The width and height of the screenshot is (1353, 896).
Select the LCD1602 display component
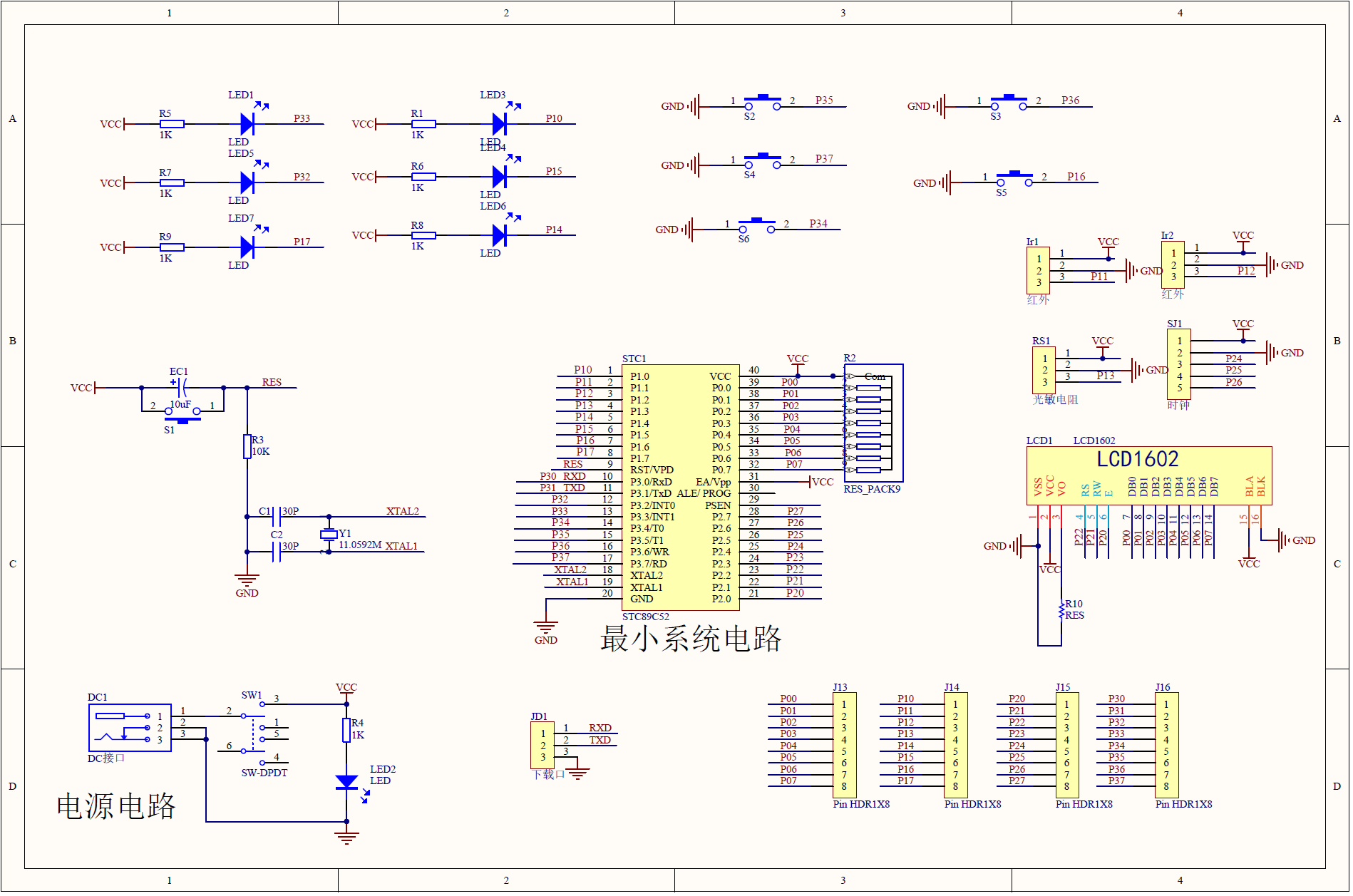tap(1148, 475)
